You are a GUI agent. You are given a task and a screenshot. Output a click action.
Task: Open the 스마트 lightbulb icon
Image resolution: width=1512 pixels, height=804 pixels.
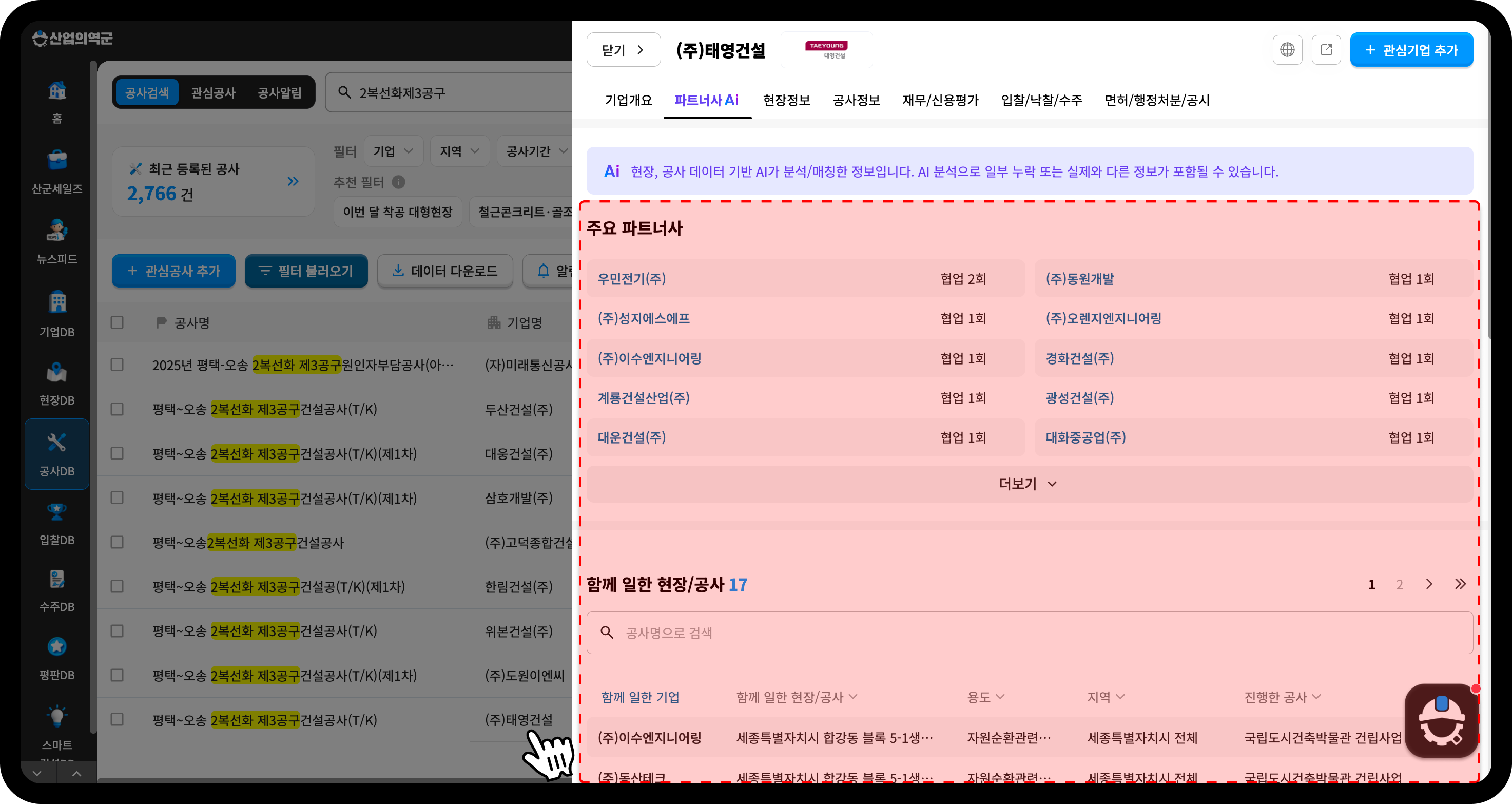tap(57, 715)
